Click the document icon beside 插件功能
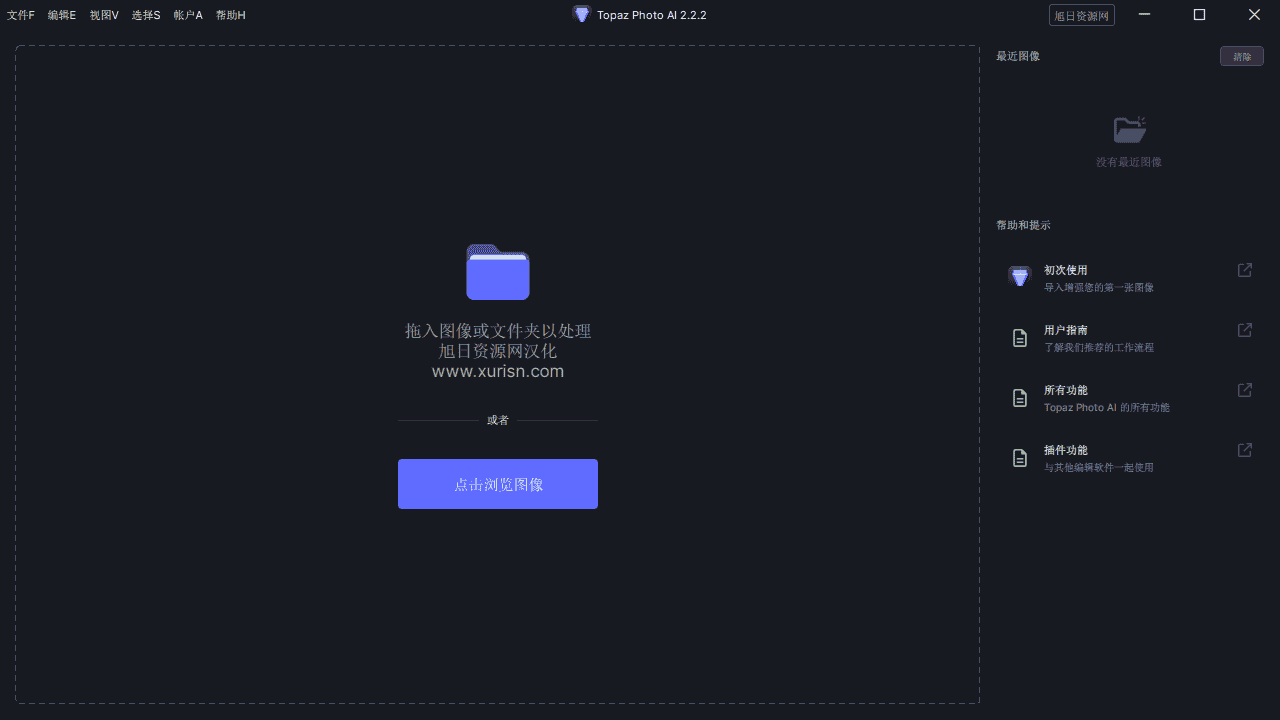The height and width of the screenshot is (720, 1280). pyautogui.click(x=1019, y=458)
